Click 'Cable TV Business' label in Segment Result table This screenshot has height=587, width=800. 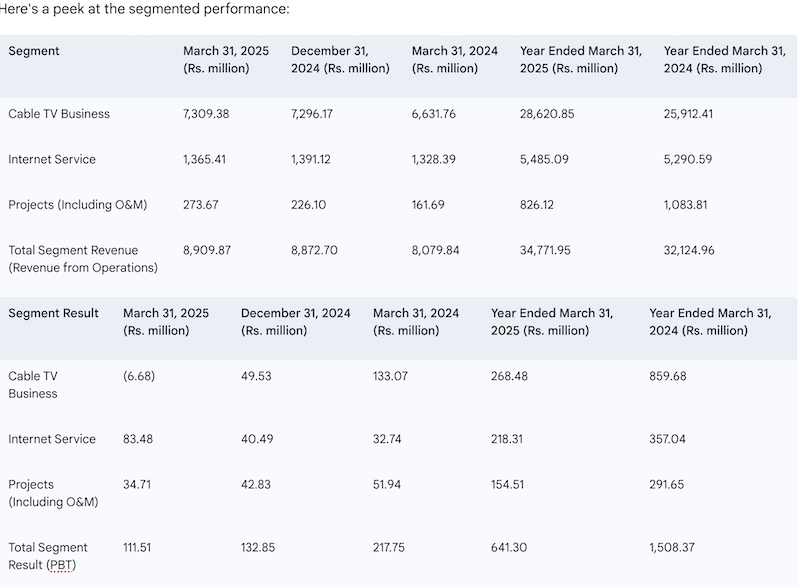coord(33,385)
